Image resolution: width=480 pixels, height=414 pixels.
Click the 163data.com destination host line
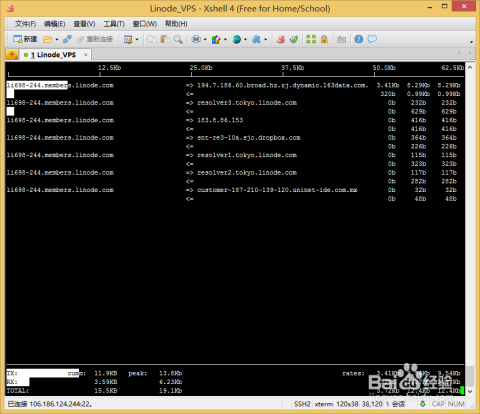(x=283, y=85)
